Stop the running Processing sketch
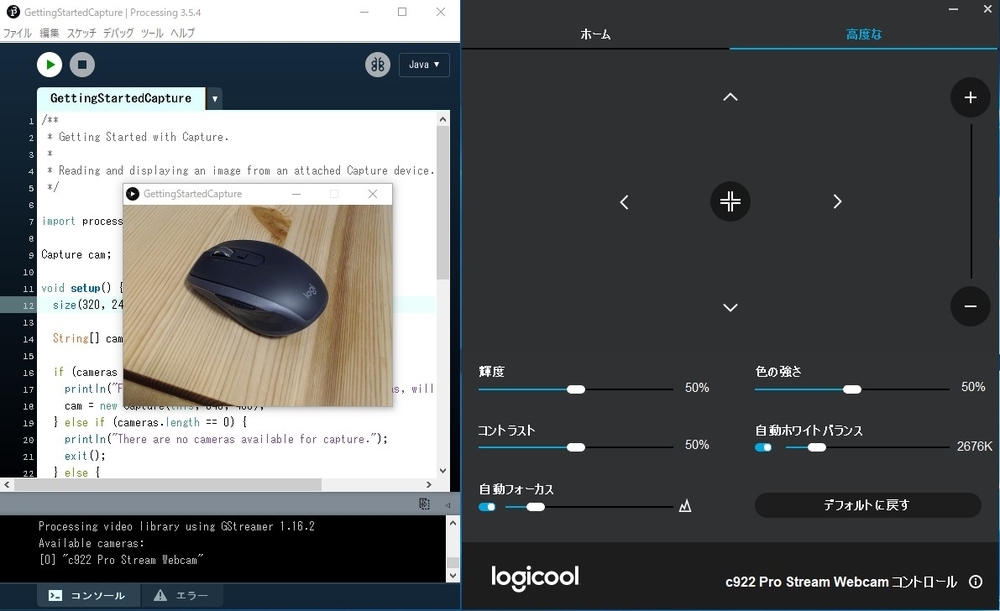 pos(82,64)
